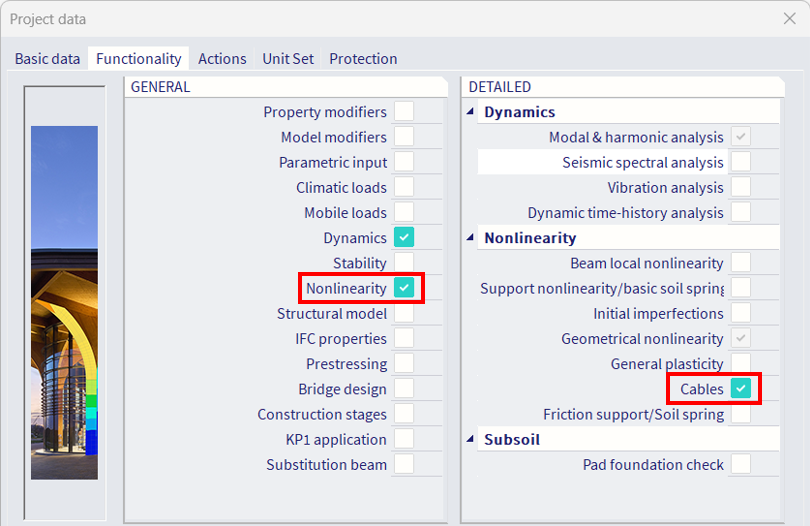Disable the Dynamics functionality checkbox
This screenshot has width=810, height=526.
click(x=404, y=237)
